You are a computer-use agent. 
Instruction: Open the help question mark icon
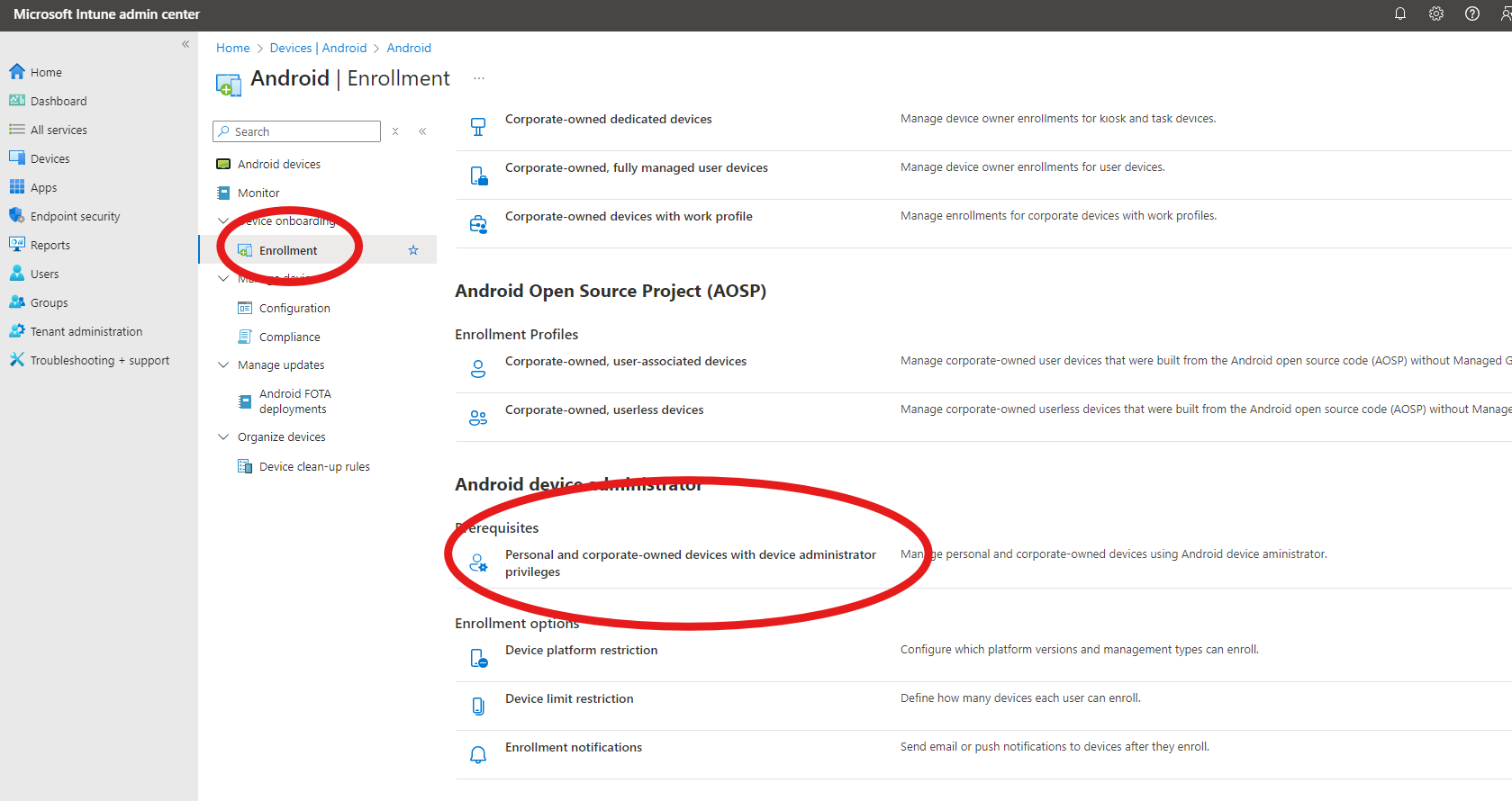tap(1472, 13)
